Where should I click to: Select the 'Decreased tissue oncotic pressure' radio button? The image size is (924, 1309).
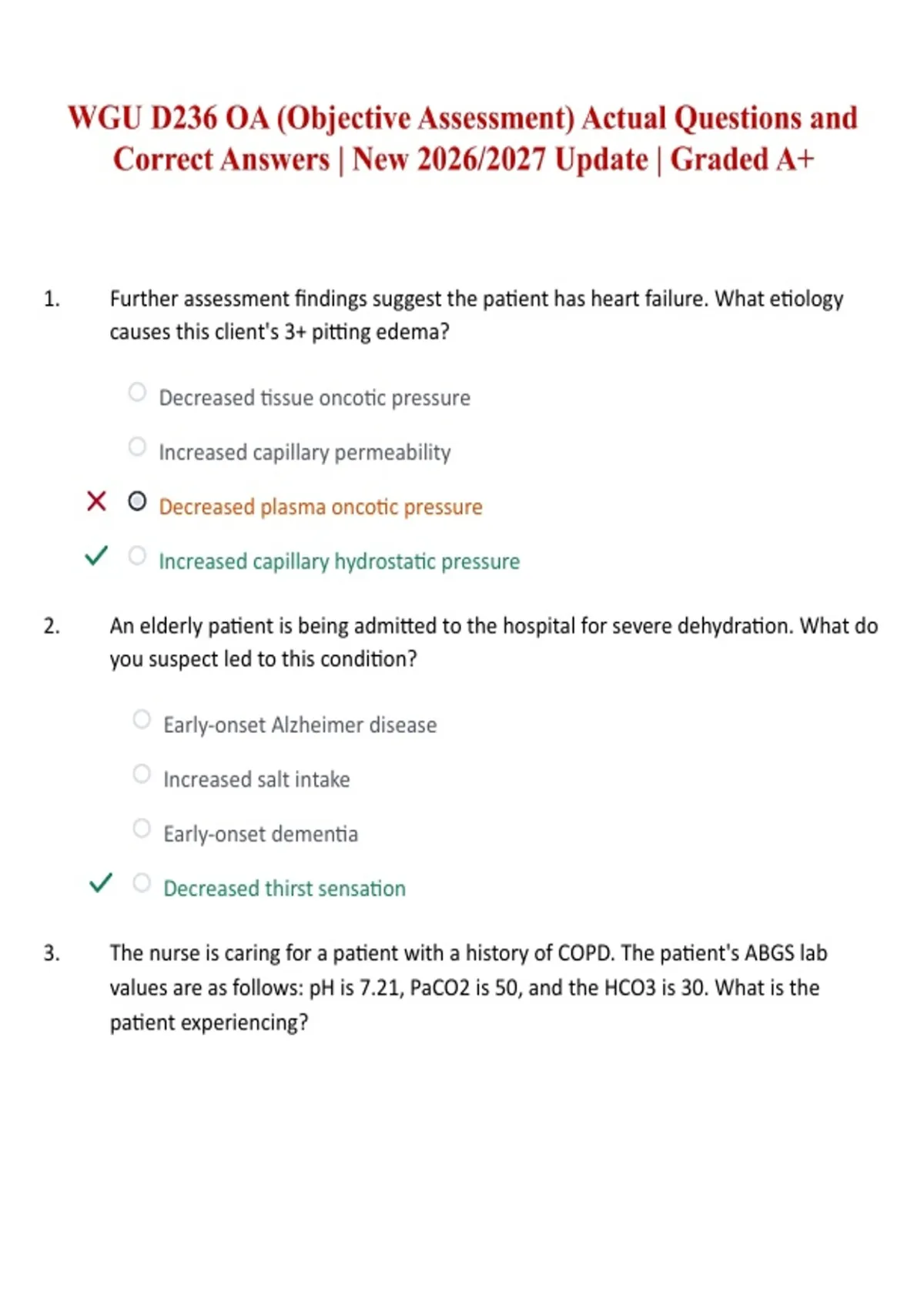[x=137, y=392]
